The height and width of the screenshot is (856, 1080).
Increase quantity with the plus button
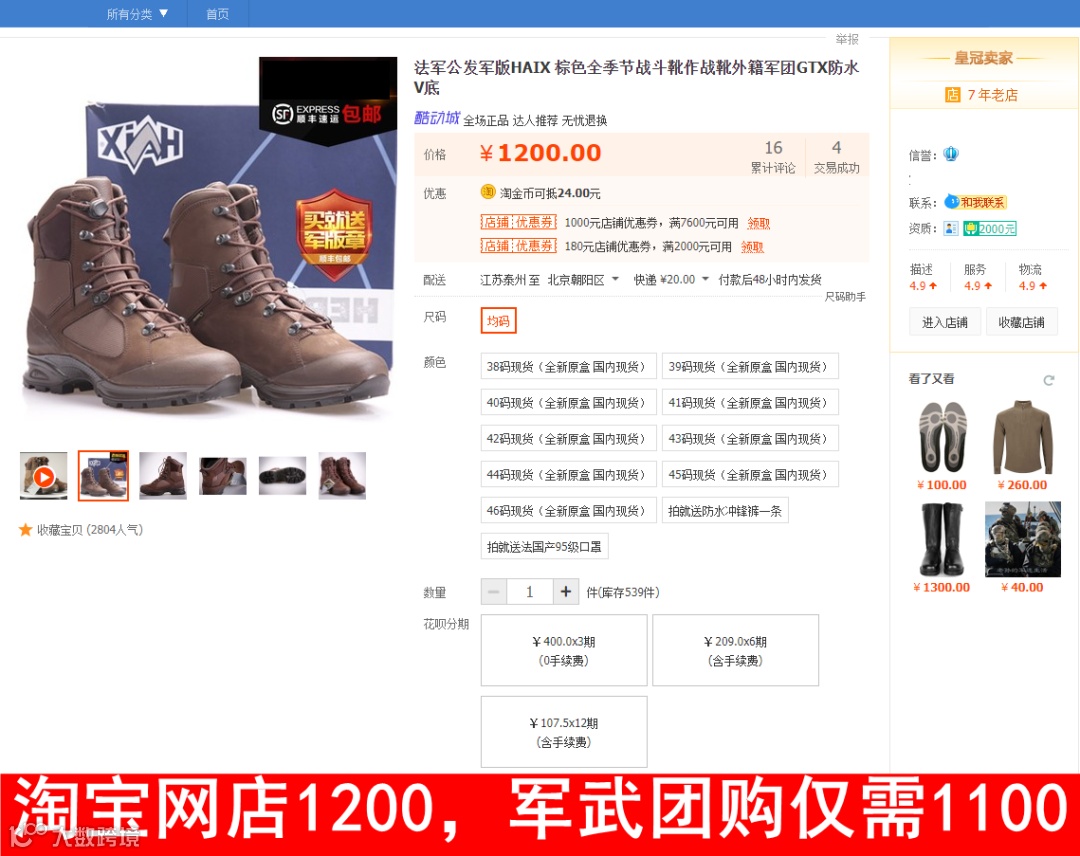pos(565,592)
